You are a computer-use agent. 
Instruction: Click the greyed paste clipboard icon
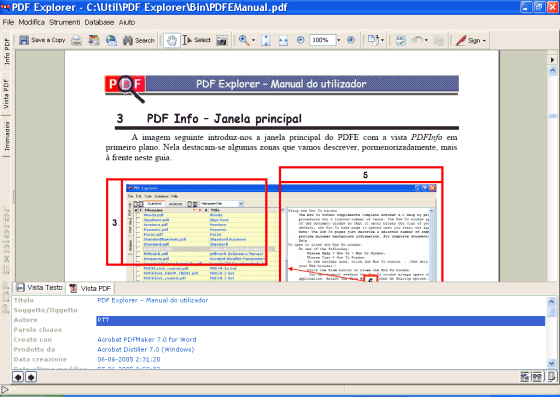coord(439,40)
